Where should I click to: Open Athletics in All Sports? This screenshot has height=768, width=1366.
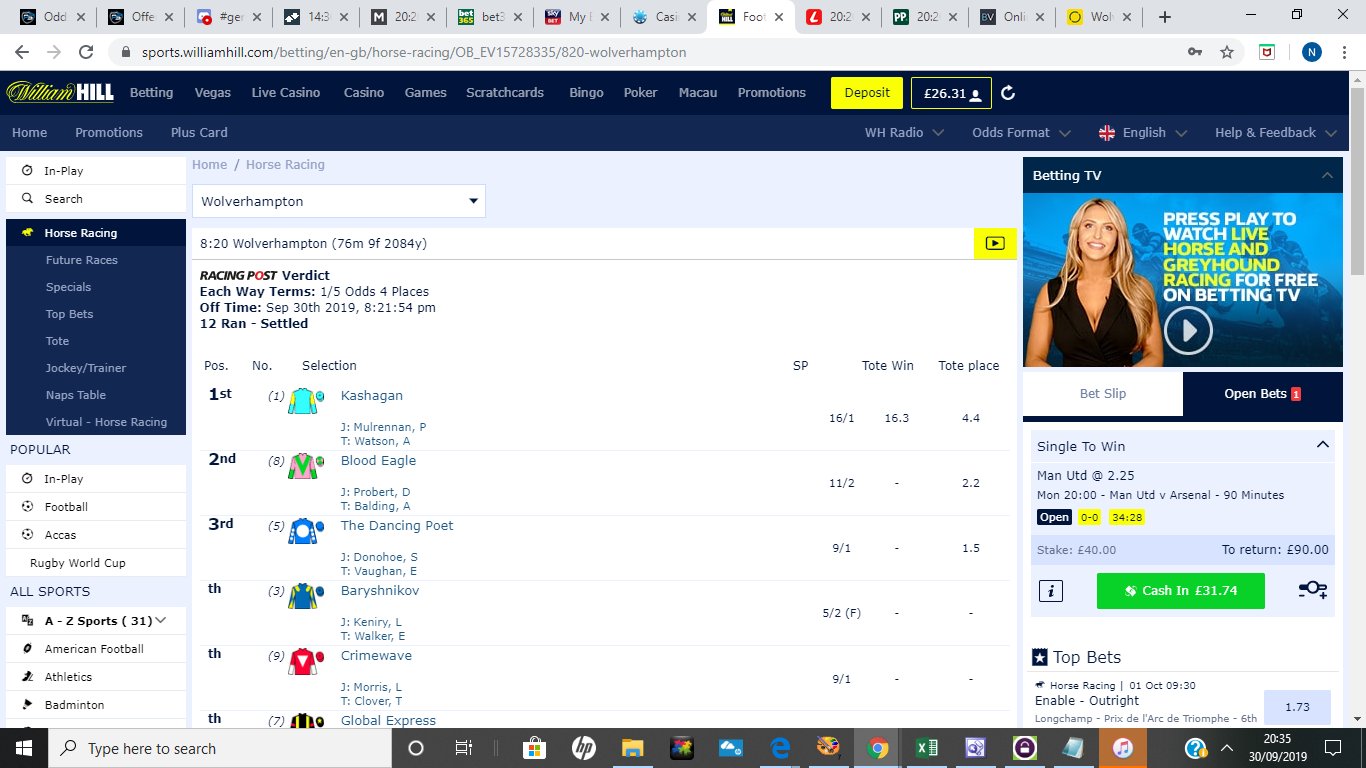96,677
